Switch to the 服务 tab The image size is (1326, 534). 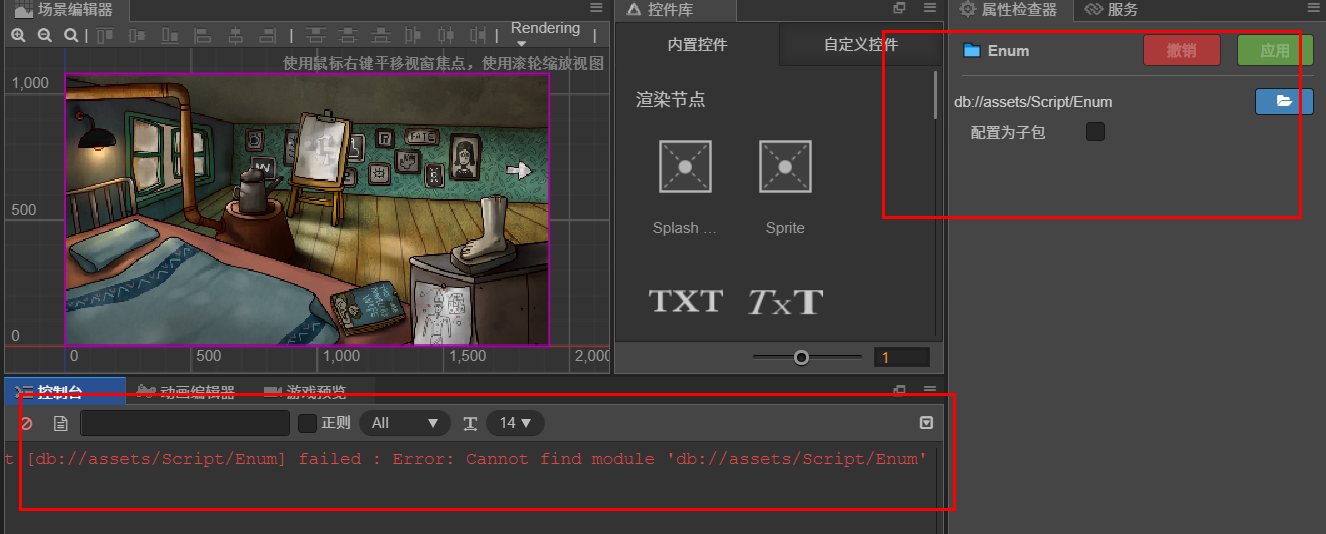pyautogui.click(x=1111, y=10)
